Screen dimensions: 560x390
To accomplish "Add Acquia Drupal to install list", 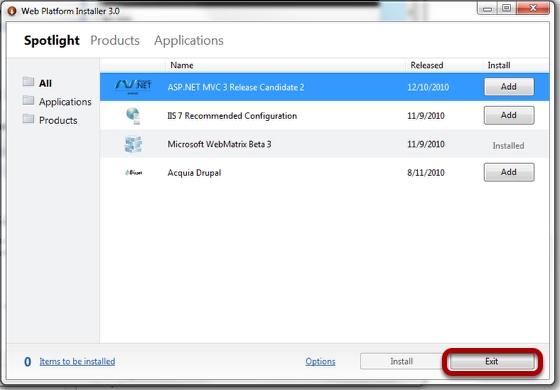I will (x=509, y=172).
